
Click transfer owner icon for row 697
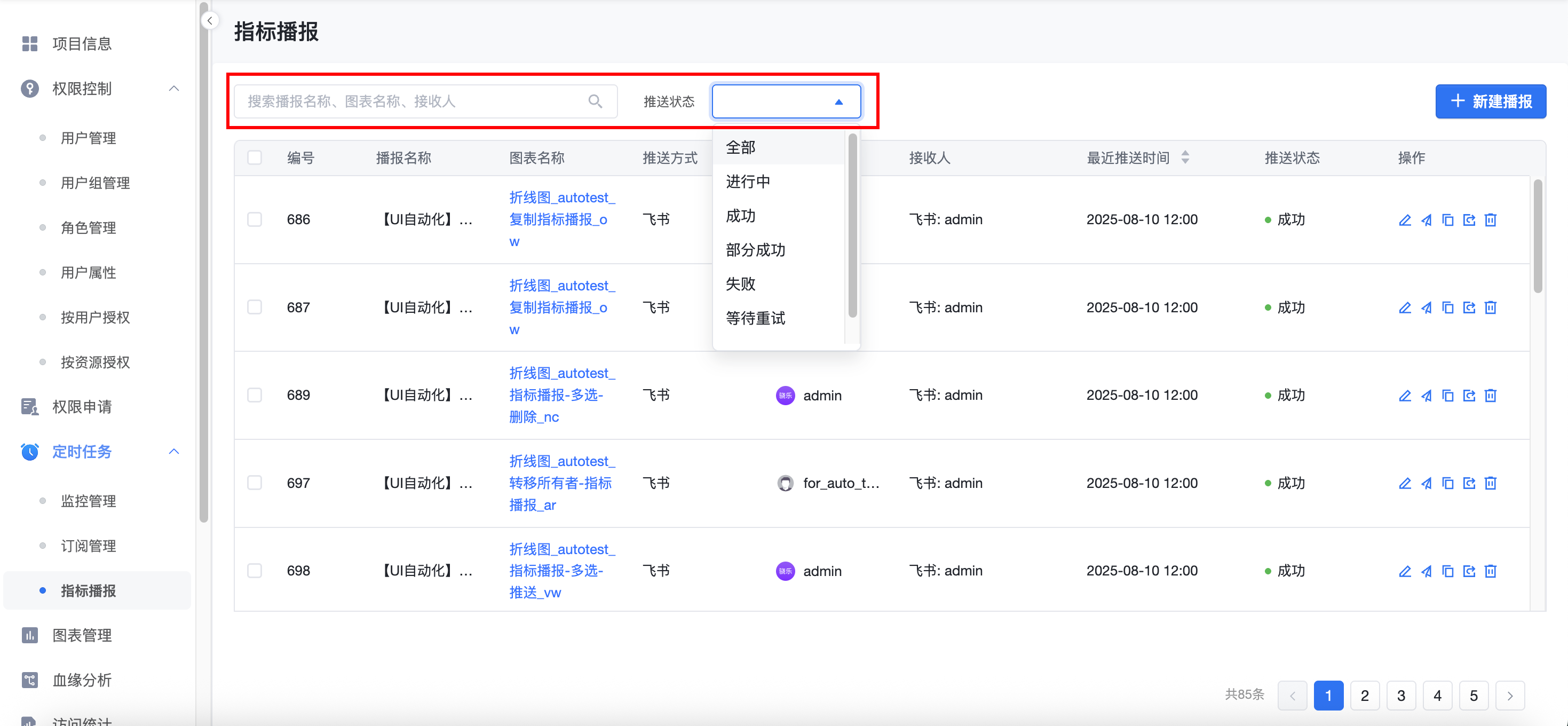click(x=1469, y=484)
